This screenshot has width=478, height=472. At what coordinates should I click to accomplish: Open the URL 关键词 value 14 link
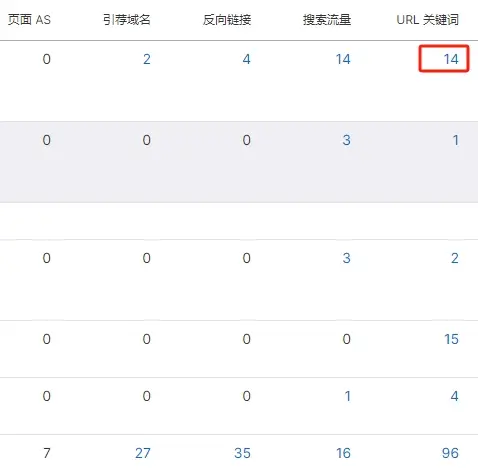pos(451,59)
